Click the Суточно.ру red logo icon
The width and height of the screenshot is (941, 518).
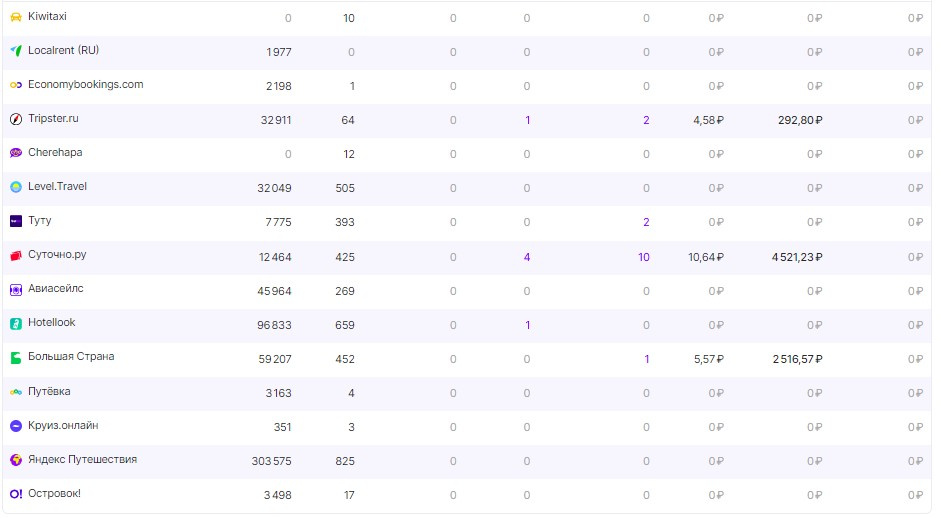click(x=16, y=256)
